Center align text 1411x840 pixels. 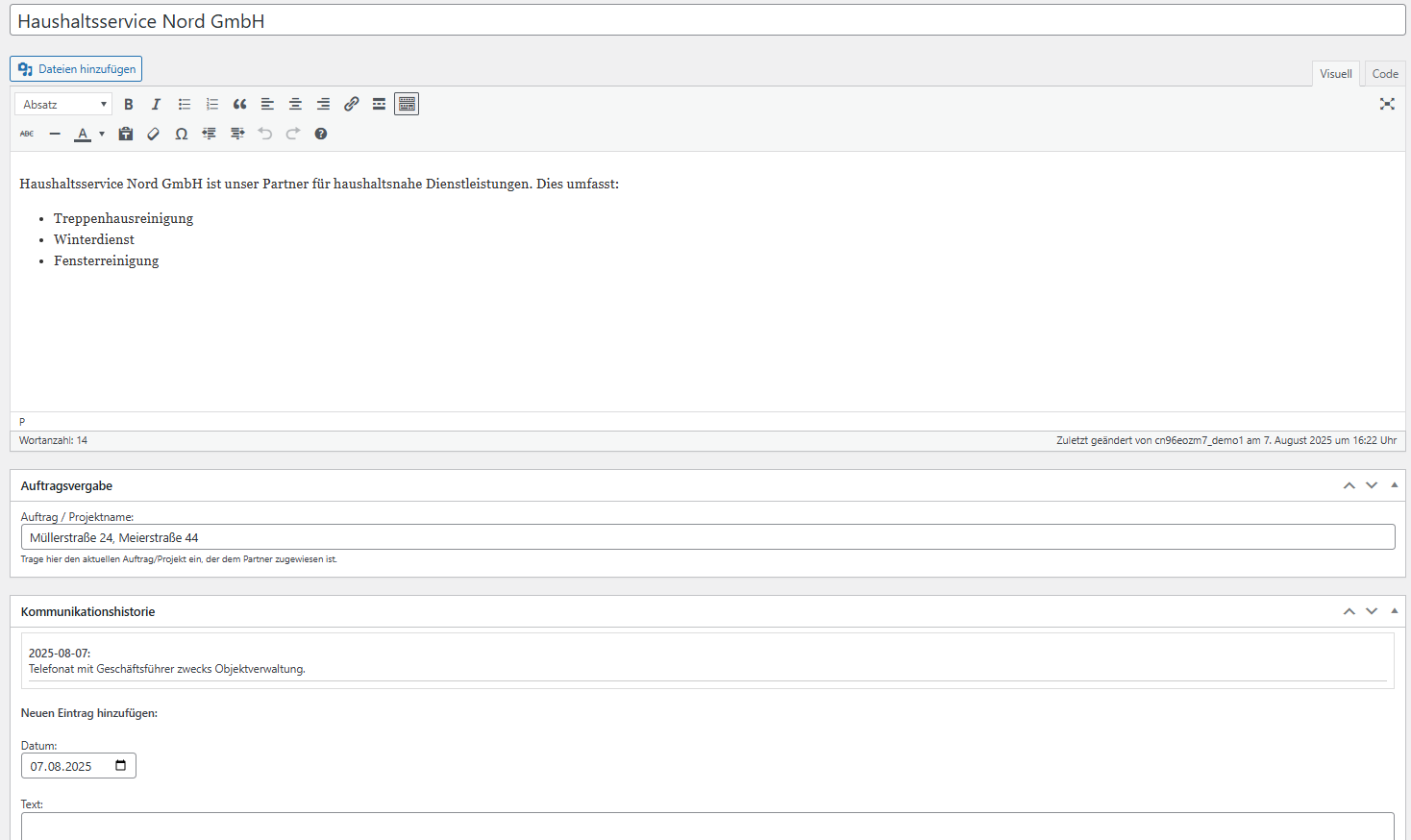tap(296, 104)
